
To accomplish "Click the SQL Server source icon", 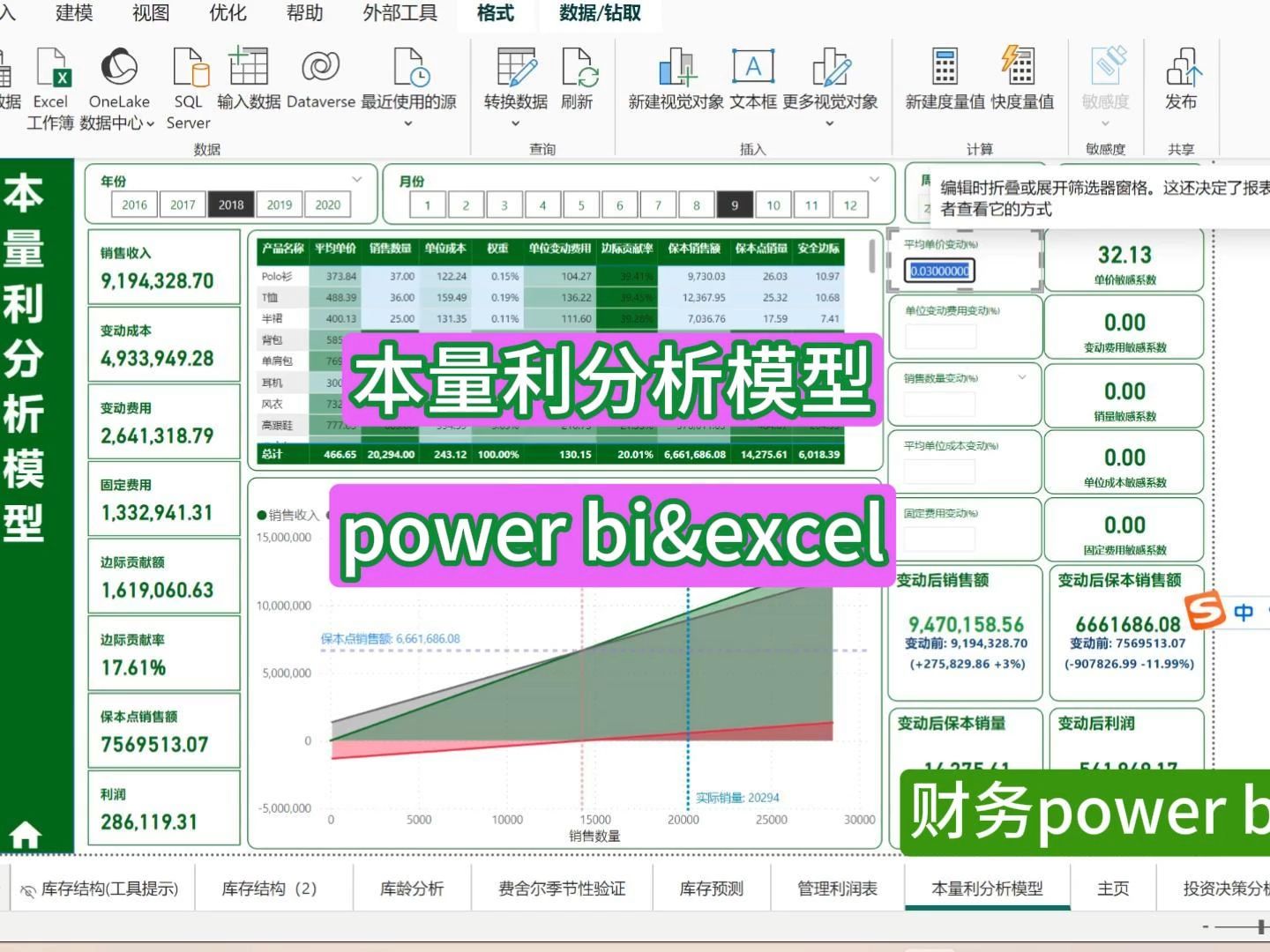I will coord(189,67).
